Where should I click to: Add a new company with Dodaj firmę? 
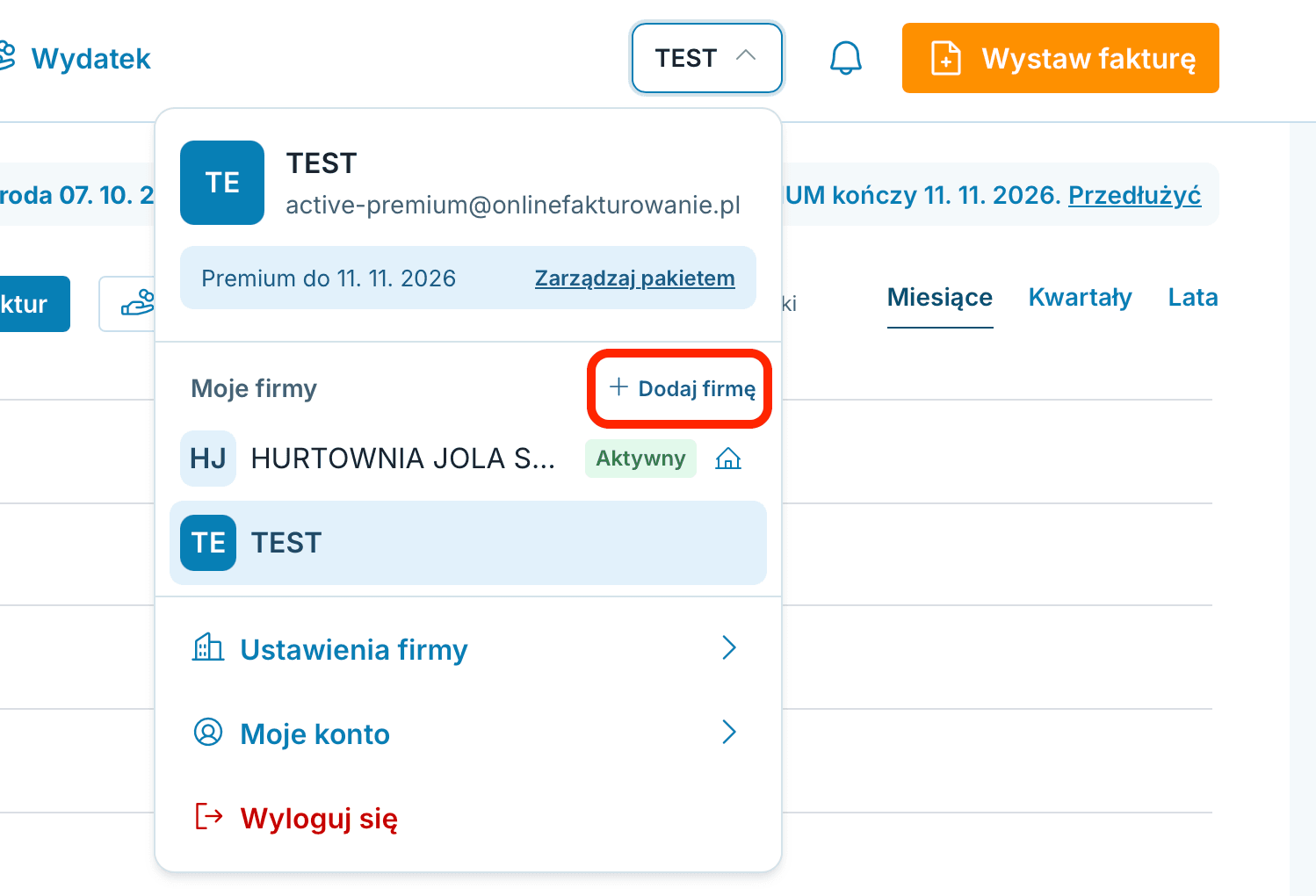click(x=682, y=388)
